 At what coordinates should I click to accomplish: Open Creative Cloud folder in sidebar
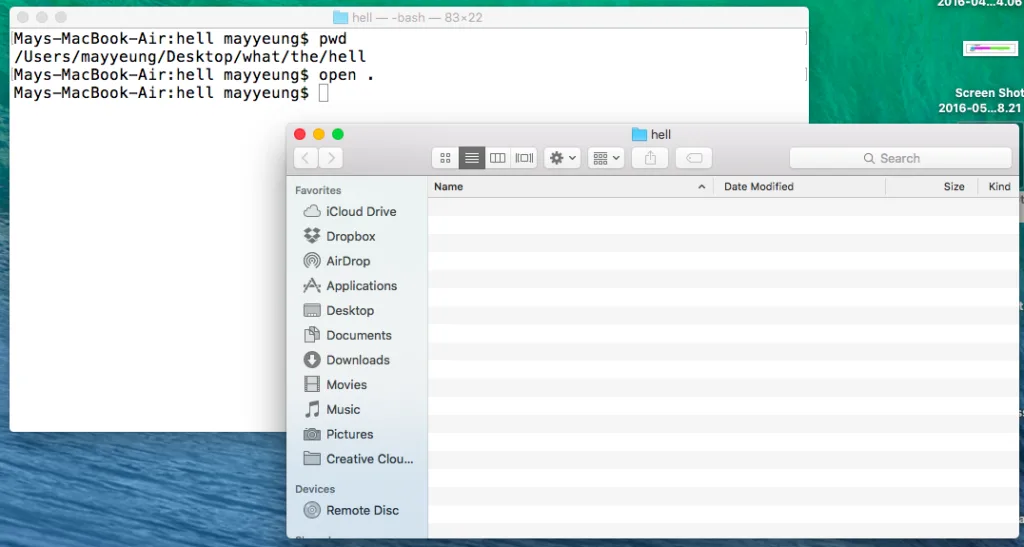click(x=357, y=460)
